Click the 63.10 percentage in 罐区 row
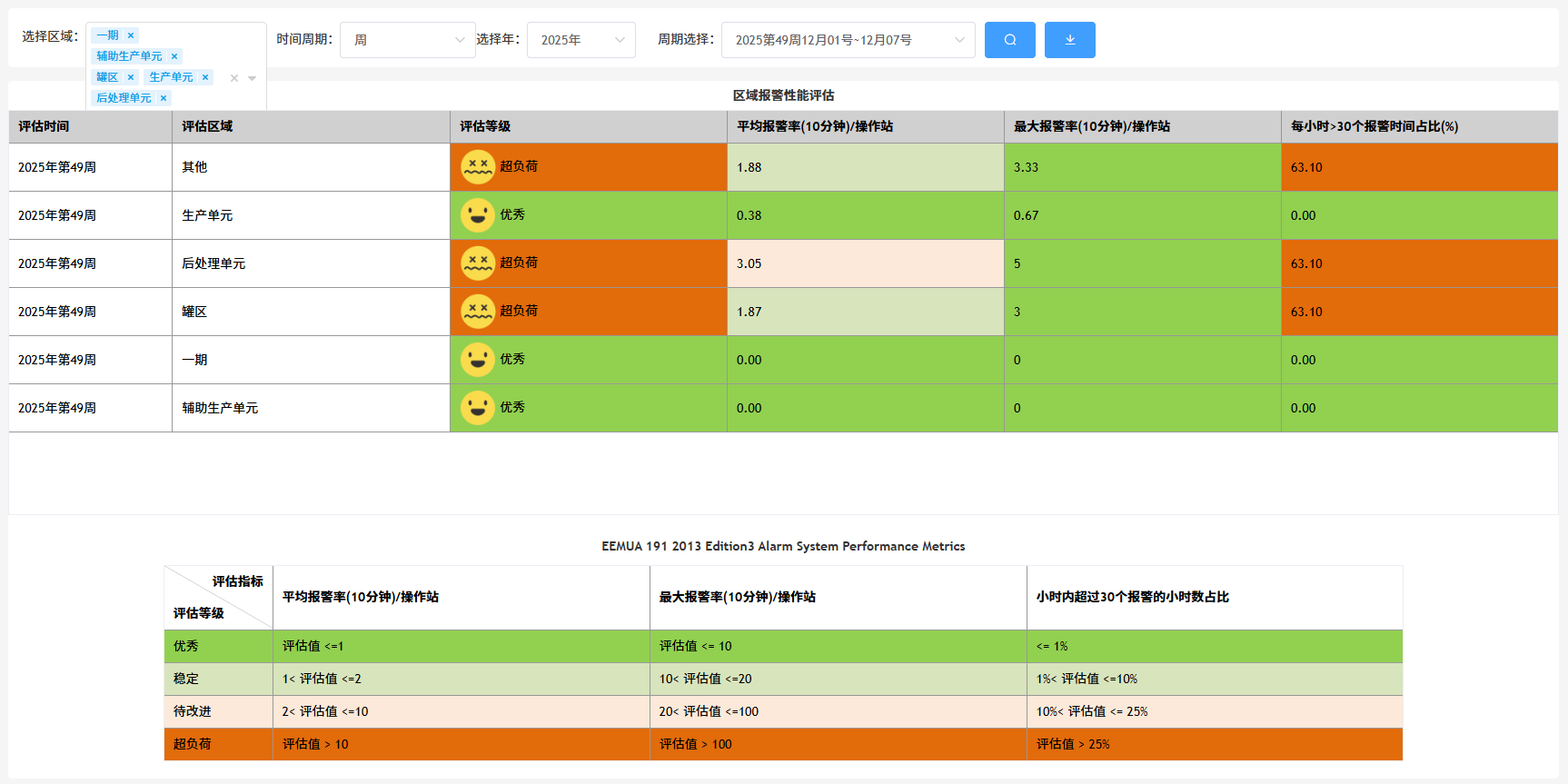Viewport: 1568px width, 784px height. [x=1306, y=312]
